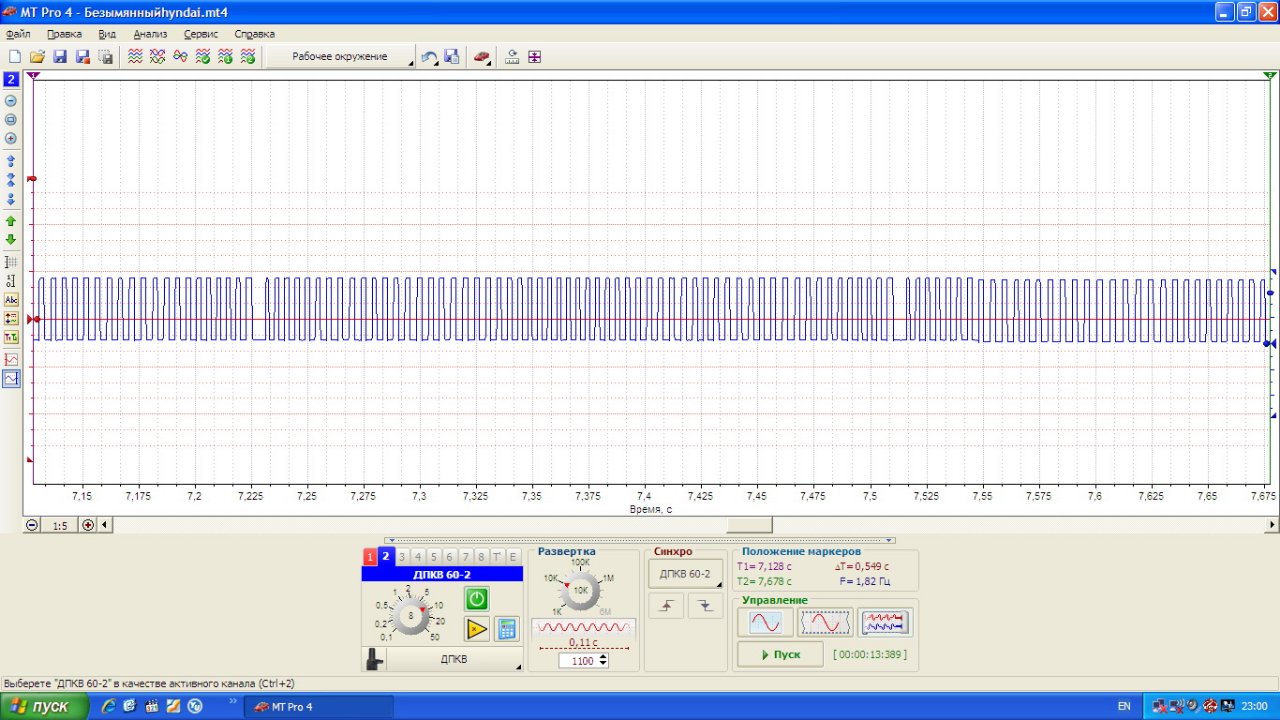1280x720 pixels.
Task: Expand the ДПКВ sensor type dropdown
Action: pyautogui.click(x=455, y=660)
